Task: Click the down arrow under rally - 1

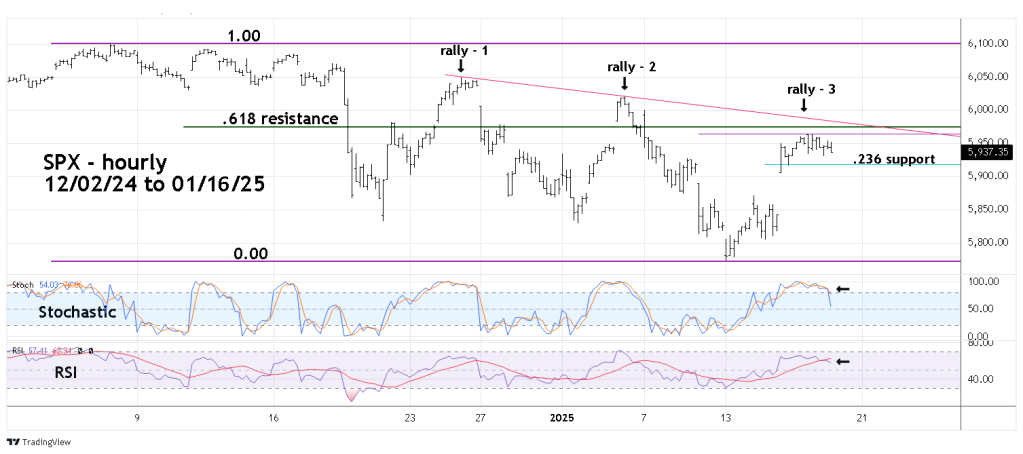Action: pyautogui.click(x=460, y=66)
